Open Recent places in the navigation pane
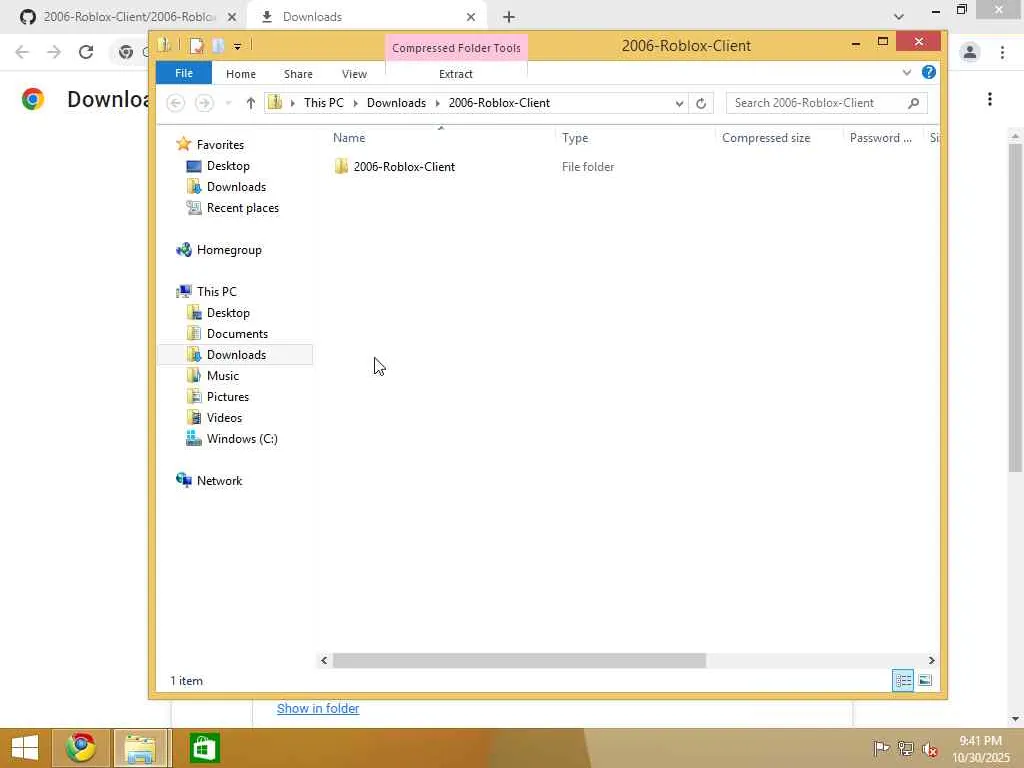Screen dimensions: 1024x768 click(x=242, y=208)
